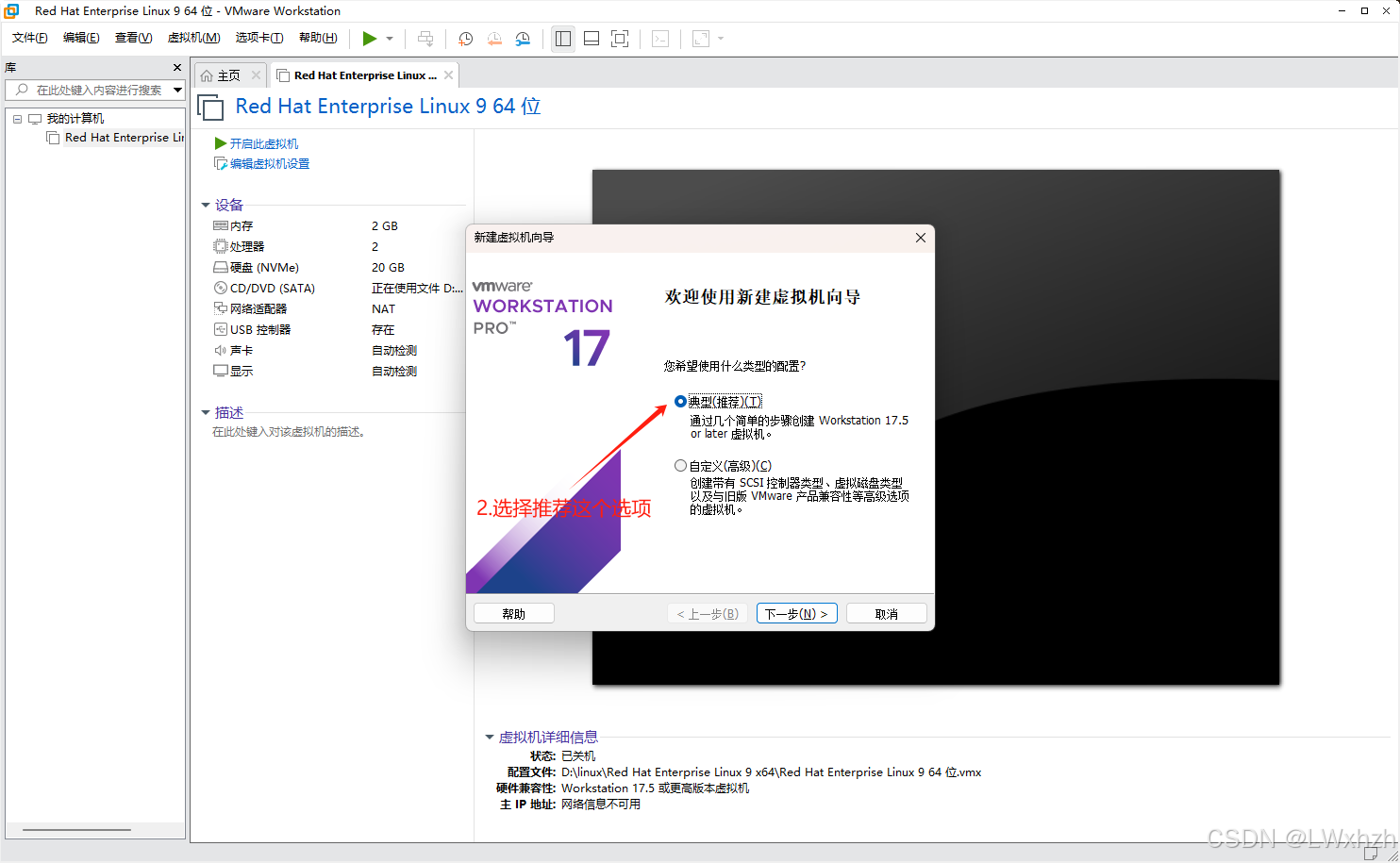Toggle the library sidebar view icon

click(x=563, y=39)
